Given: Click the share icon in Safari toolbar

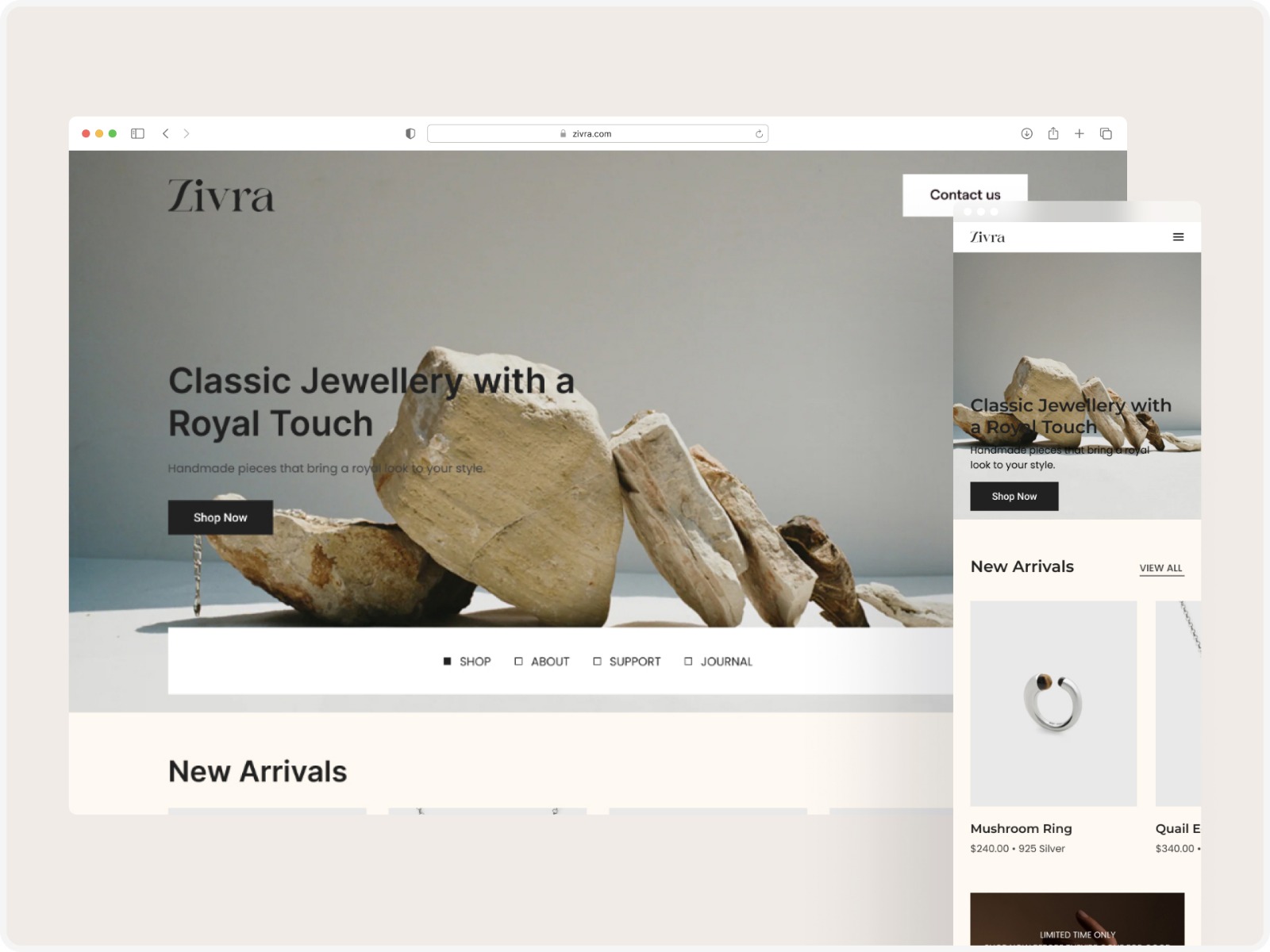Looking at the screenshot, I should [1053, 133].
